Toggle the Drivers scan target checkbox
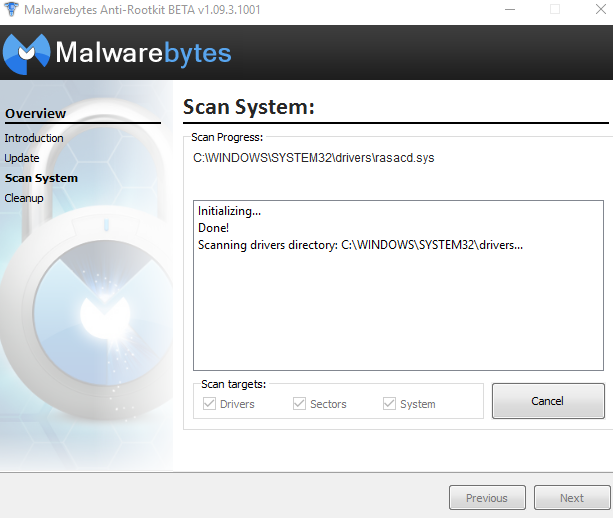Viewport: 613px width, 518px height. point(210,404)
